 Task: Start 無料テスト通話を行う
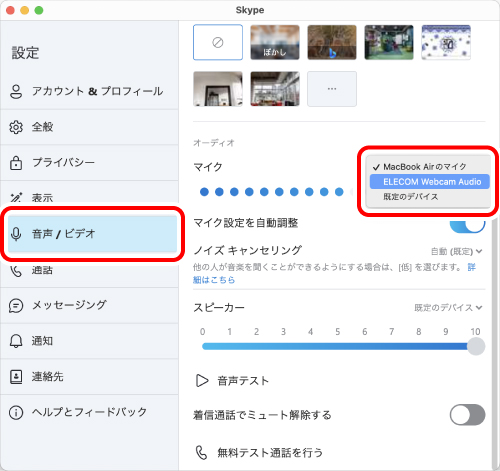[259, 453]
